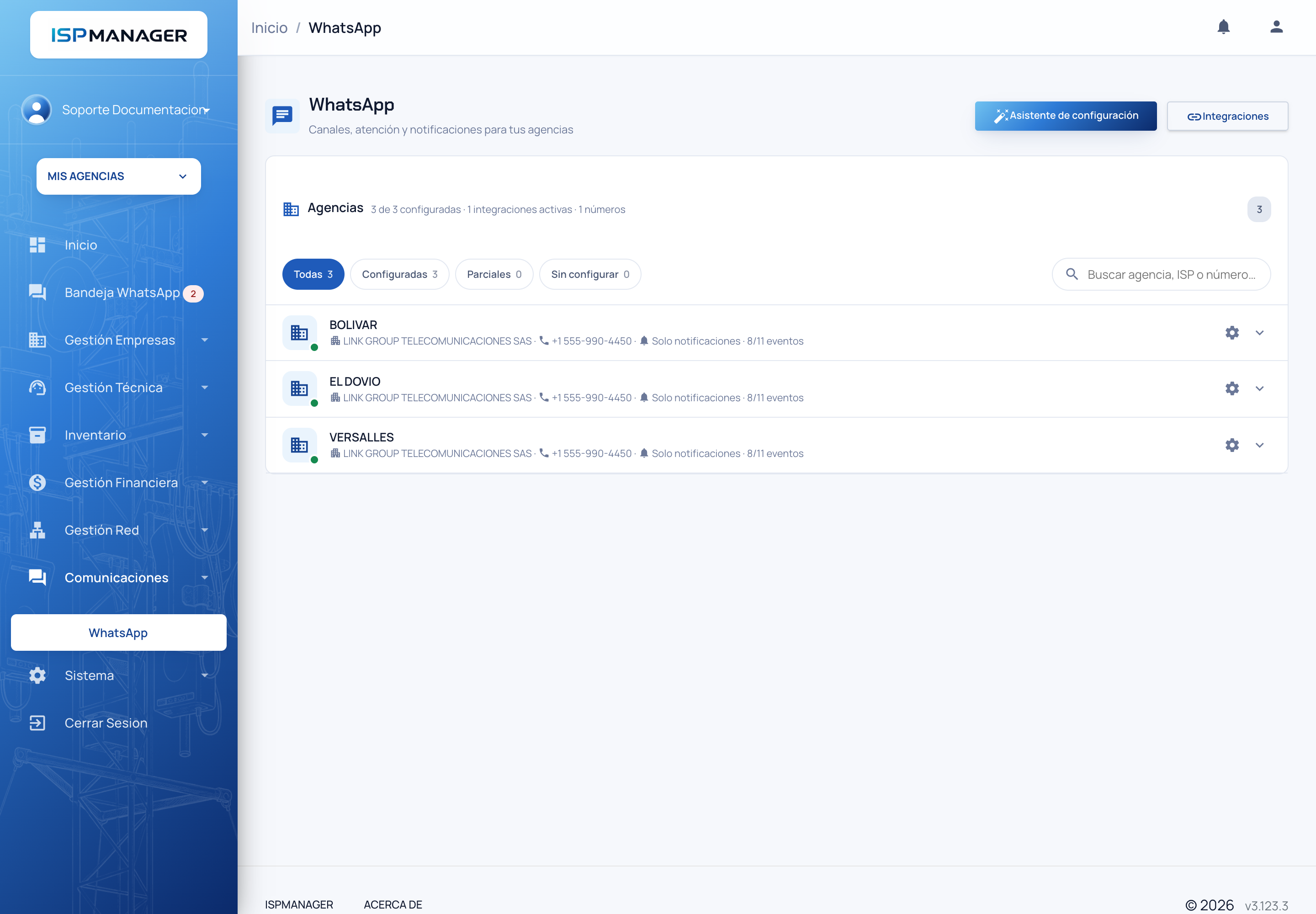Click the WhatsApp page chat icon
Viewport: 1316px width, 914px height.
(x=282, y=116)
